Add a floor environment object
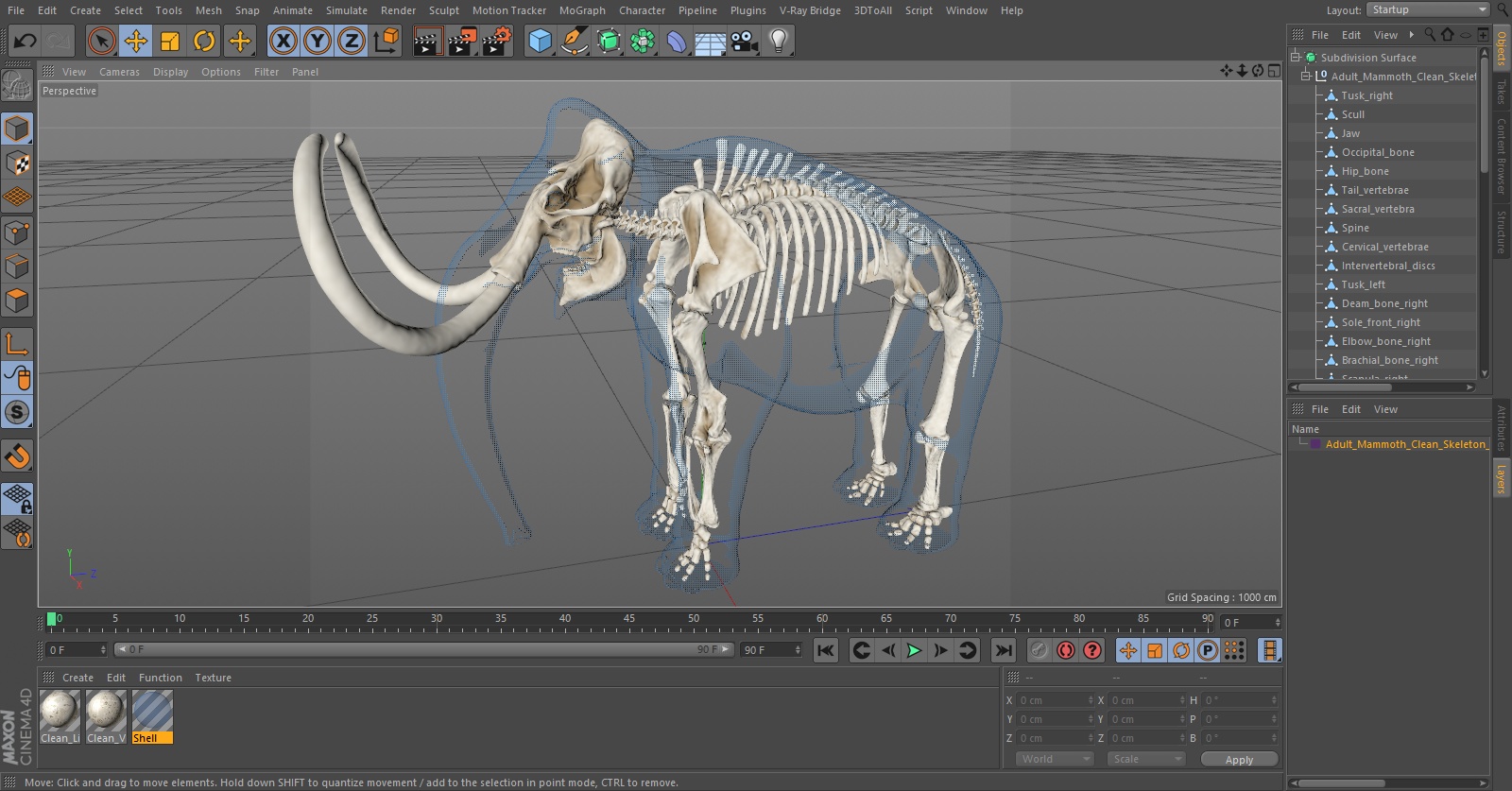This screenshot has height=791, width=1512. [711, 41]
